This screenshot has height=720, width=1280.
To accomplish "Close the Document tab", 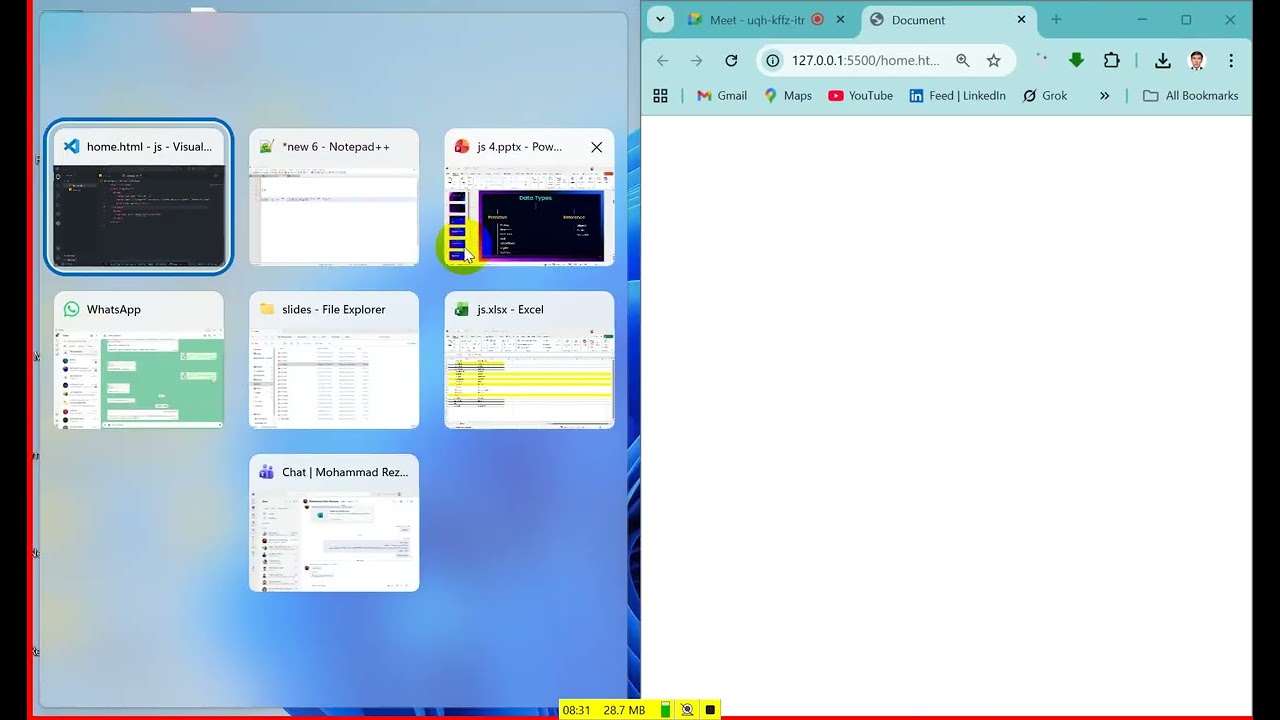I will pos(1022,20).
